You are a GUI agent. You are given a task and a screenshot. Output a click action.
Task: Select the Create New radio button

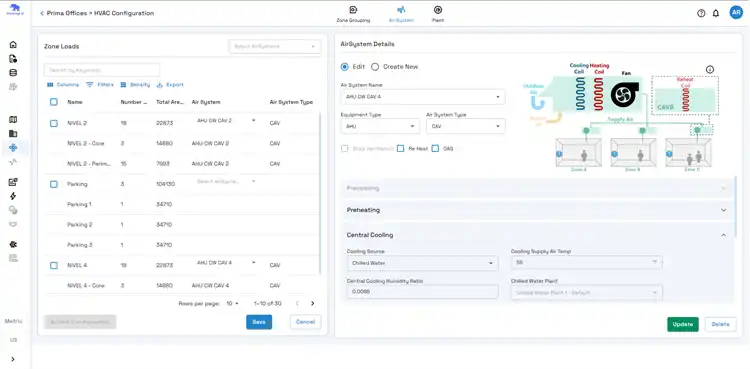click(x=375, y=67)
